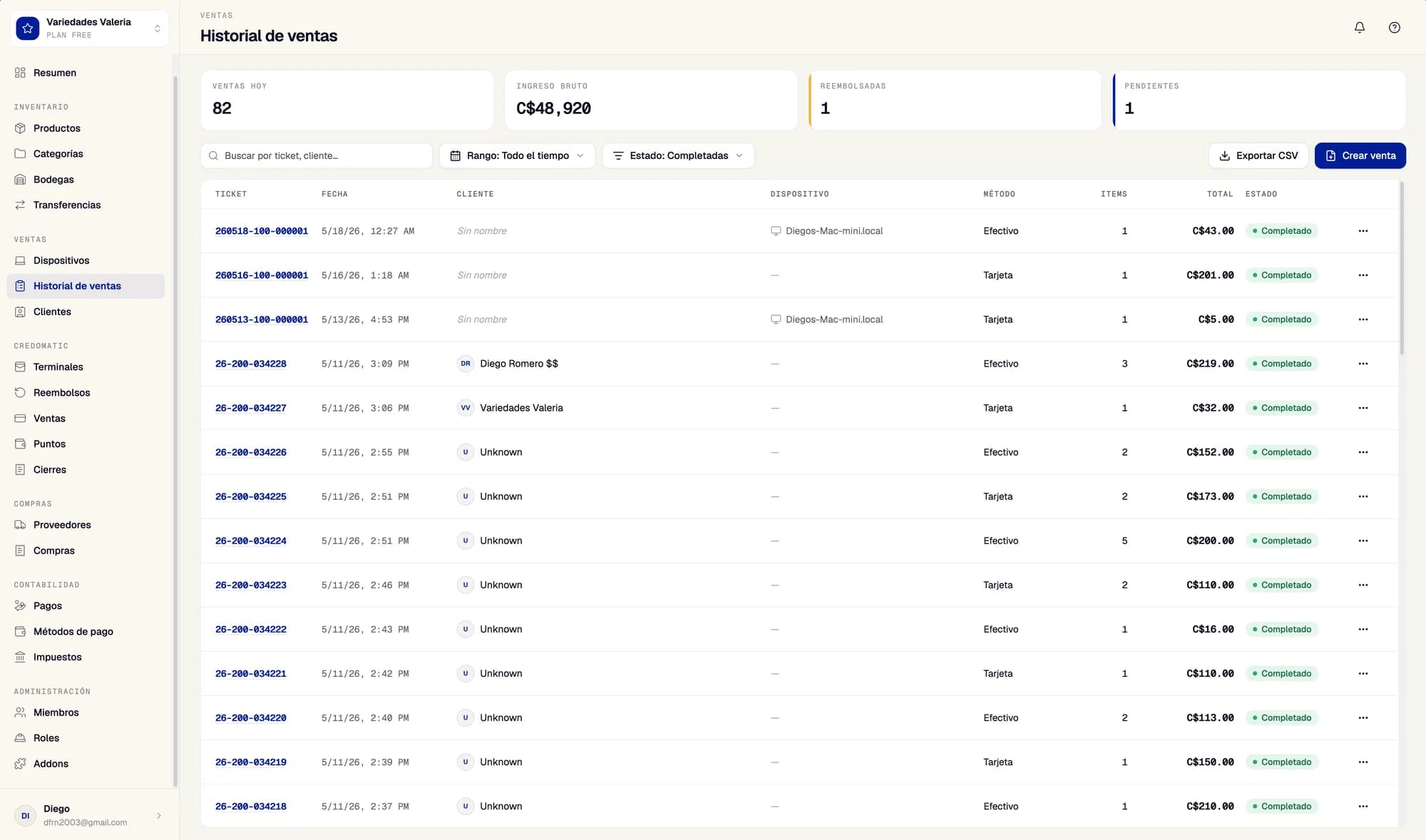Open Roles under Administración

tap(86, 738)
